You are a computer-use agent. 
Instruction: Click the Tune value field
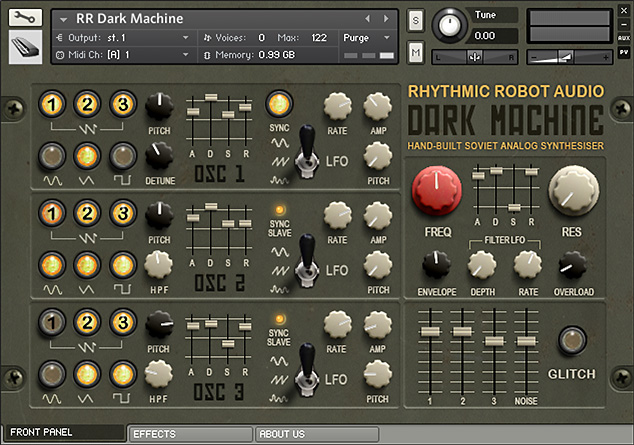[495, 36]
